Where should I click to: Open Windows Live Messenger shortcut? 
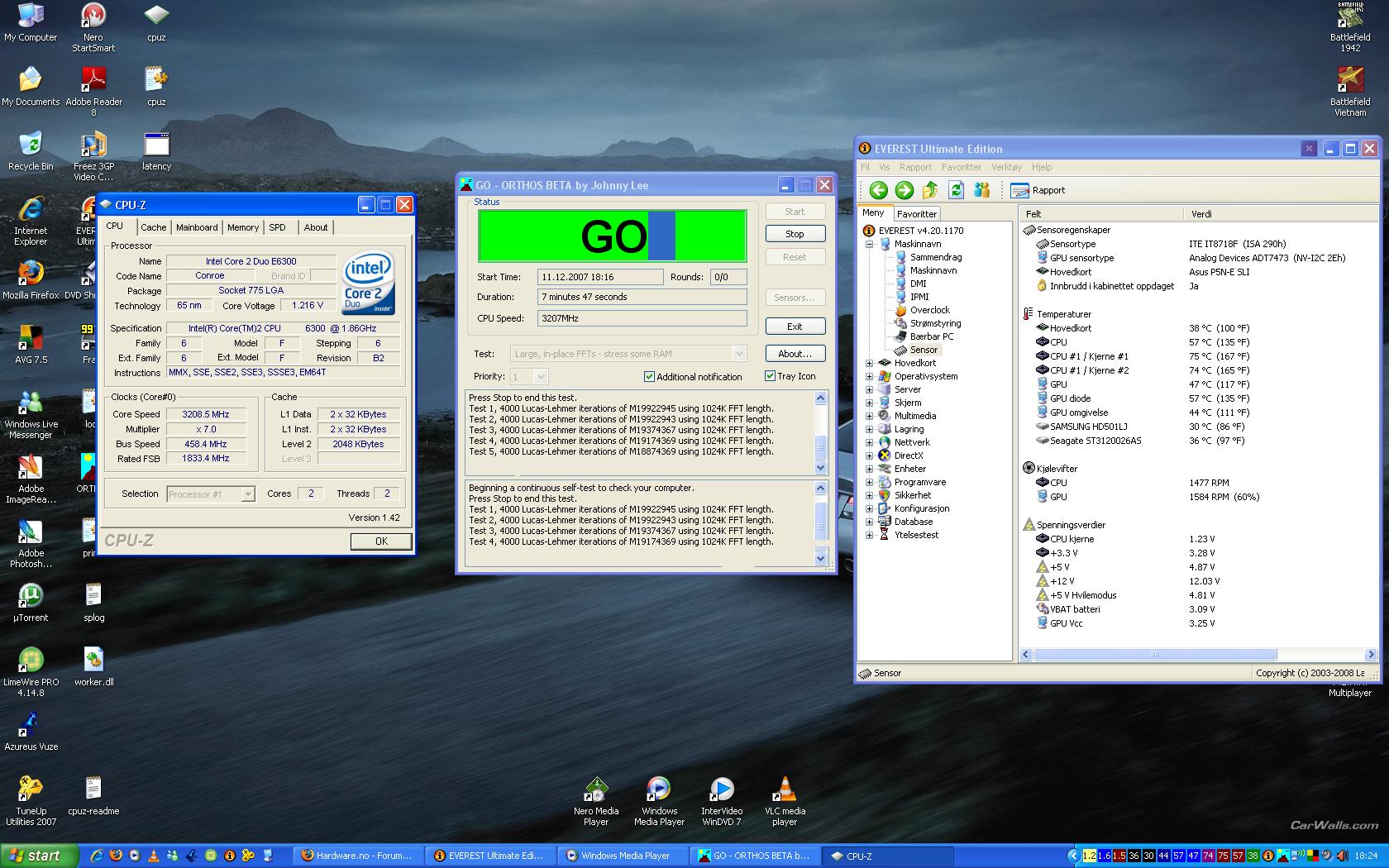pos(31,415)
